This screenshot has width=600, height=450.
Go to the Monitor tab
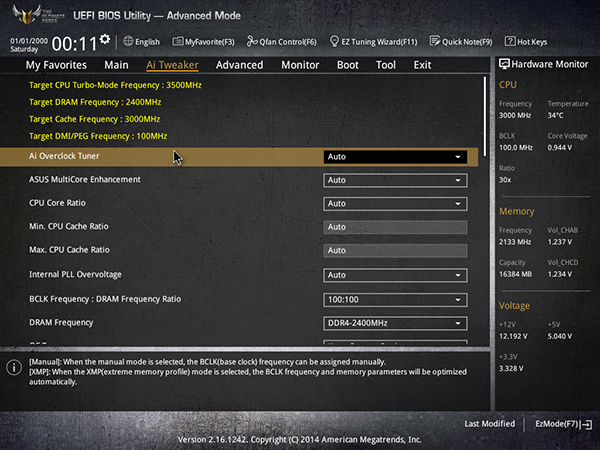coord(300,65)
